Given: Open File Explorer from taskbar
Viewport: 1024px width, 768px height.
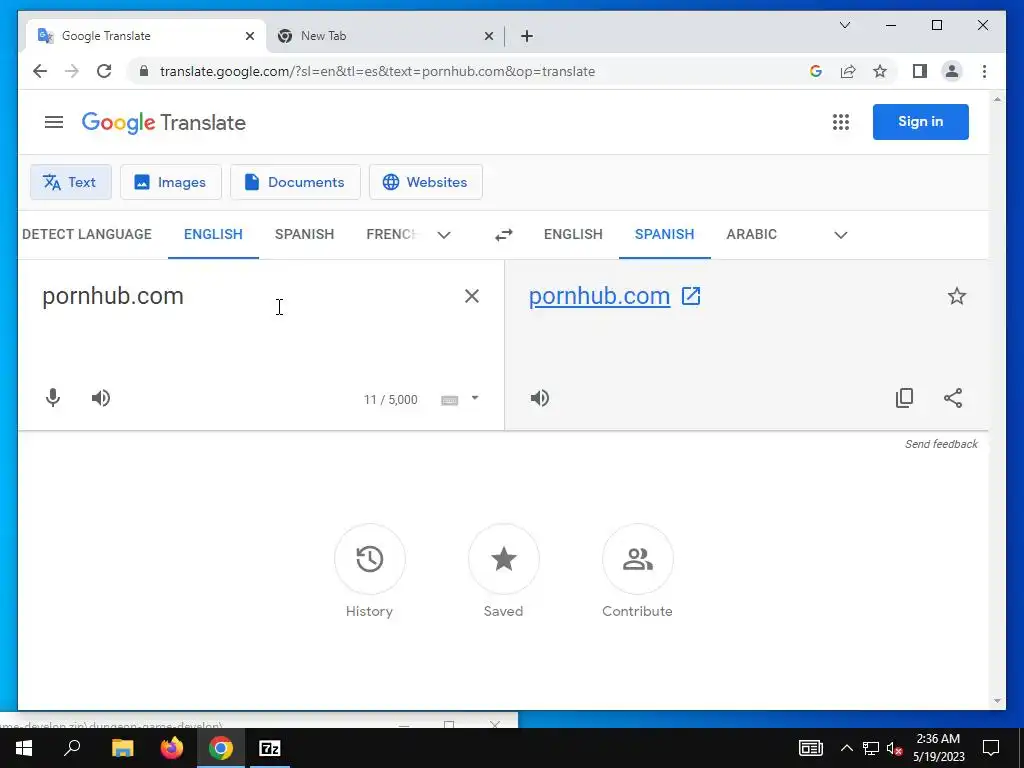Looking at the screenshot, I should click(x=122, y=748).
